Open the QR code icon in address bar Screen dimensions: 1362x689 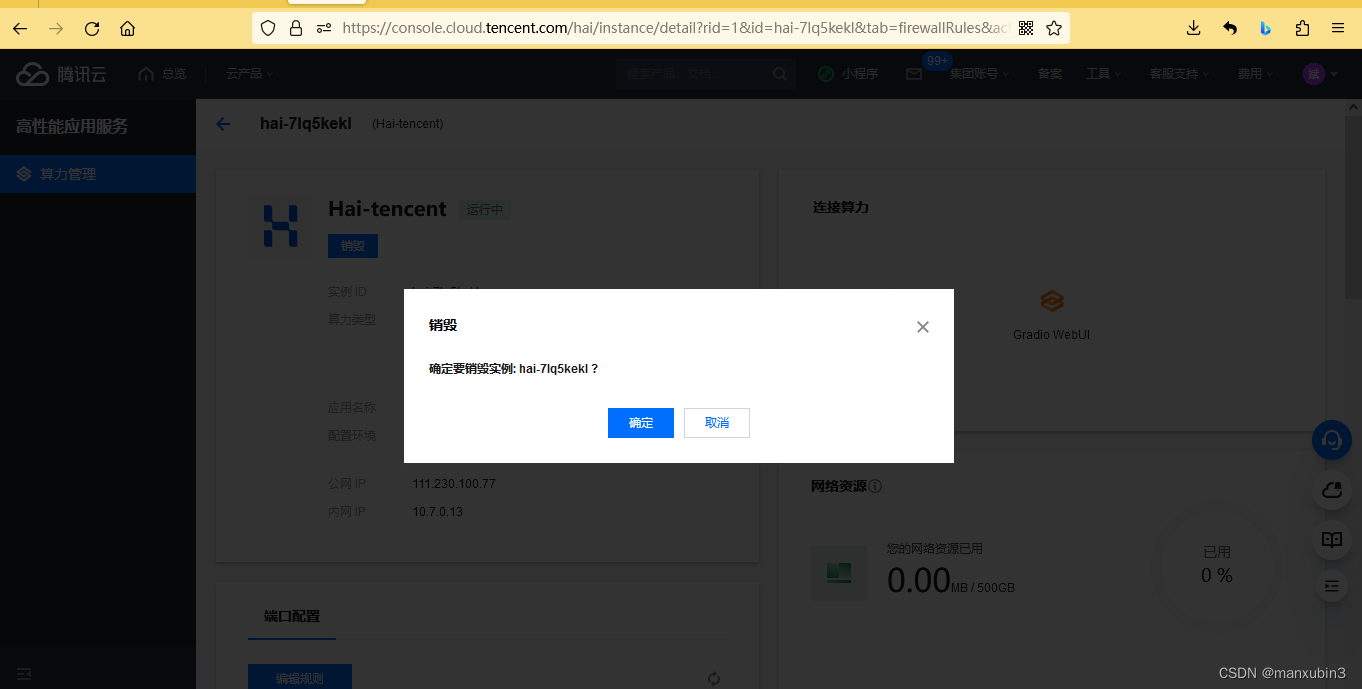click(x=1026, y=29)
